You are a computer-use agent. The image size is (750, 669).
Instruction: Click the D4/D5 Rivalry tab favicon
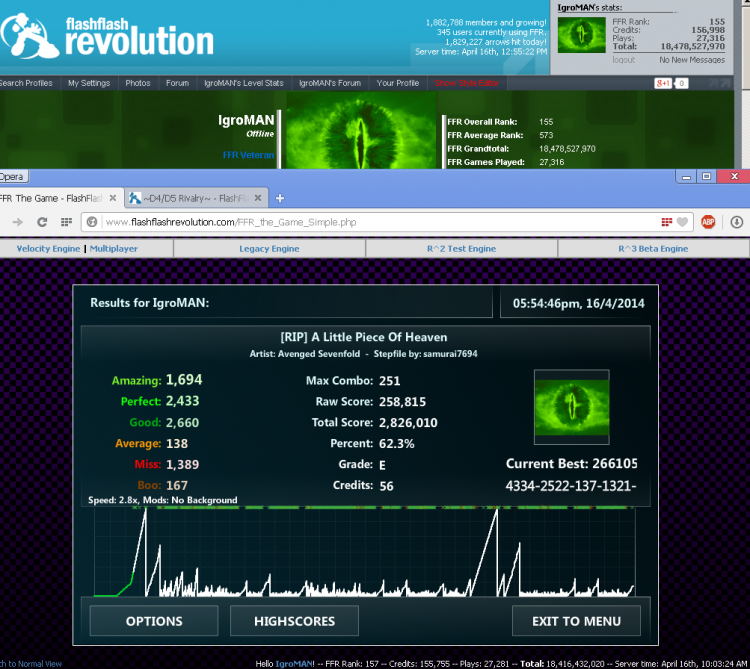point(135,198)
